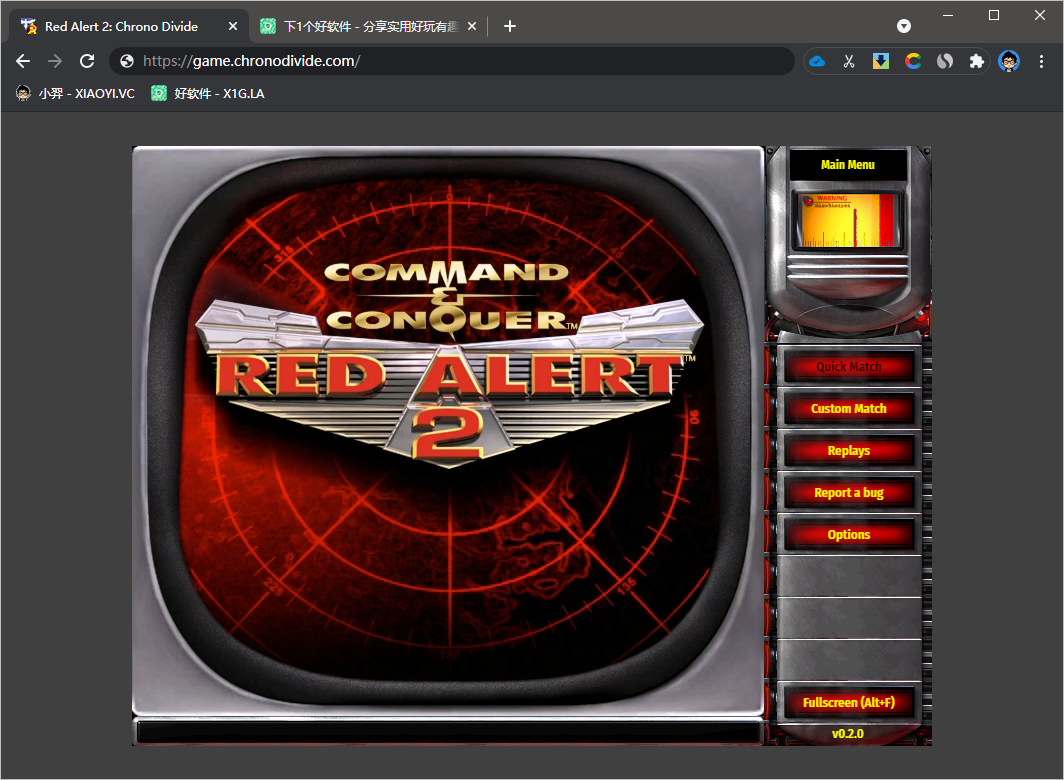Reload the Chrono Divide page
Image resolution: width=1064 pixels, height=780 pixels.
point(87,61)
